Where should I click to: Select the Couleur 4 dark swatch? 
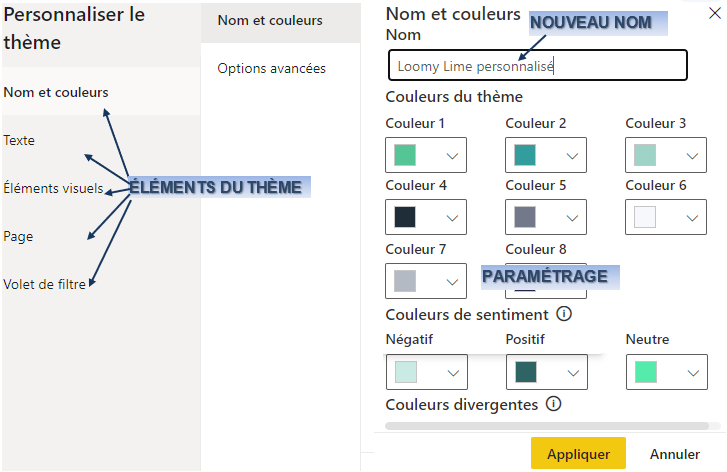[405, 217]
